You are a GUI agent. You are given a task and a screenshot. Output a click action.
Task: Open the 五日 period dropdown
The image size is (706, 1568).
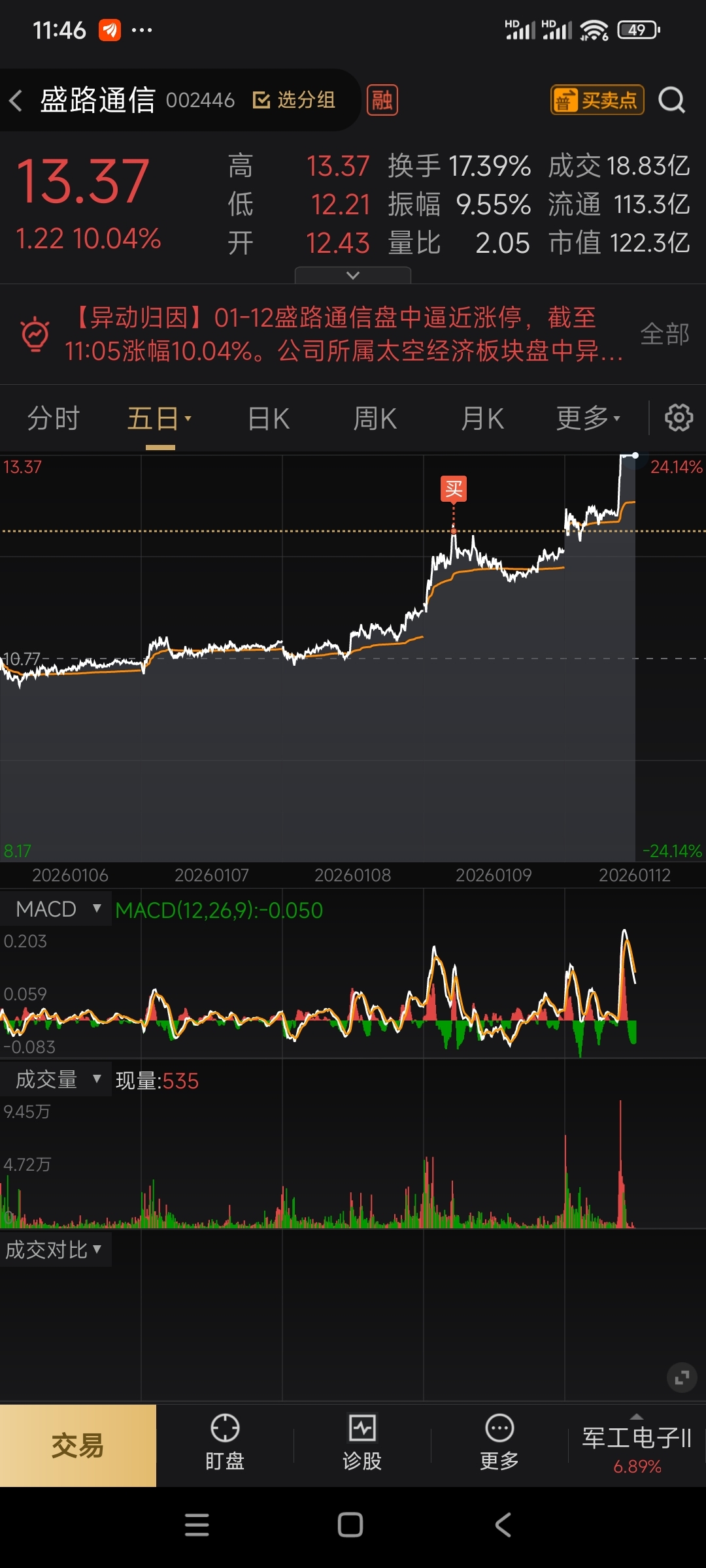160,418
